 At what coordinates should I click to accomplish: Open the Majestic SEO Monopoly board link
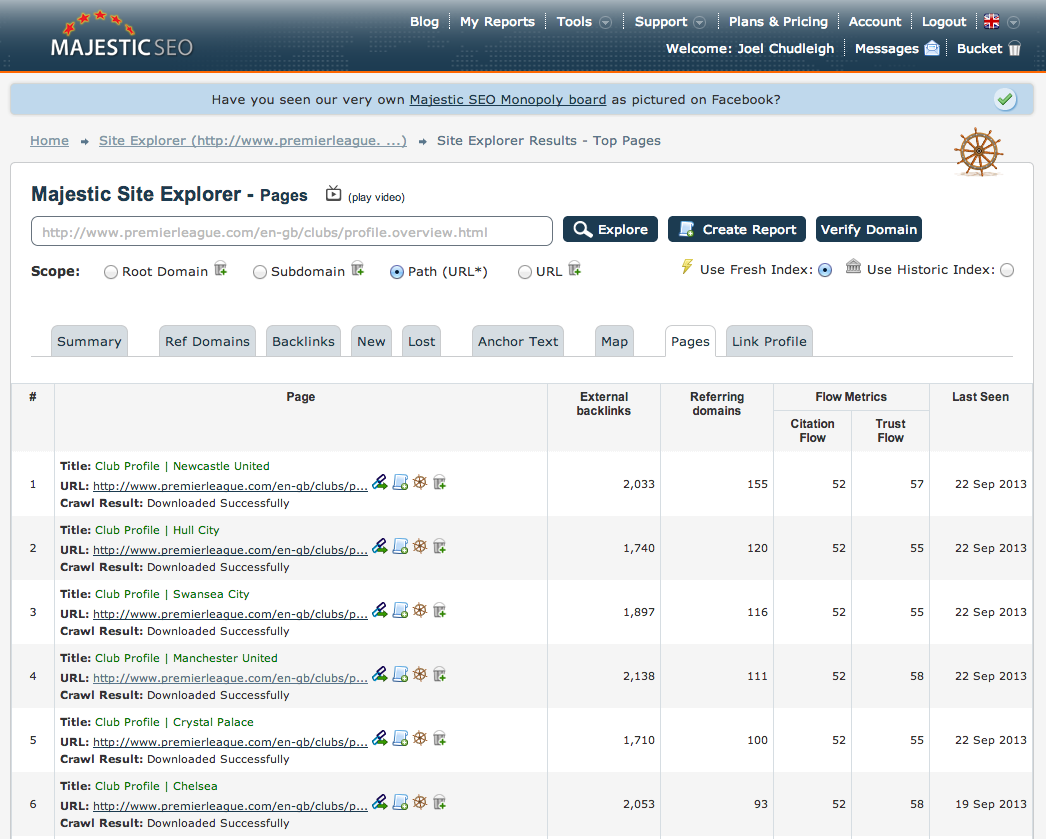[x=508, y=100]
